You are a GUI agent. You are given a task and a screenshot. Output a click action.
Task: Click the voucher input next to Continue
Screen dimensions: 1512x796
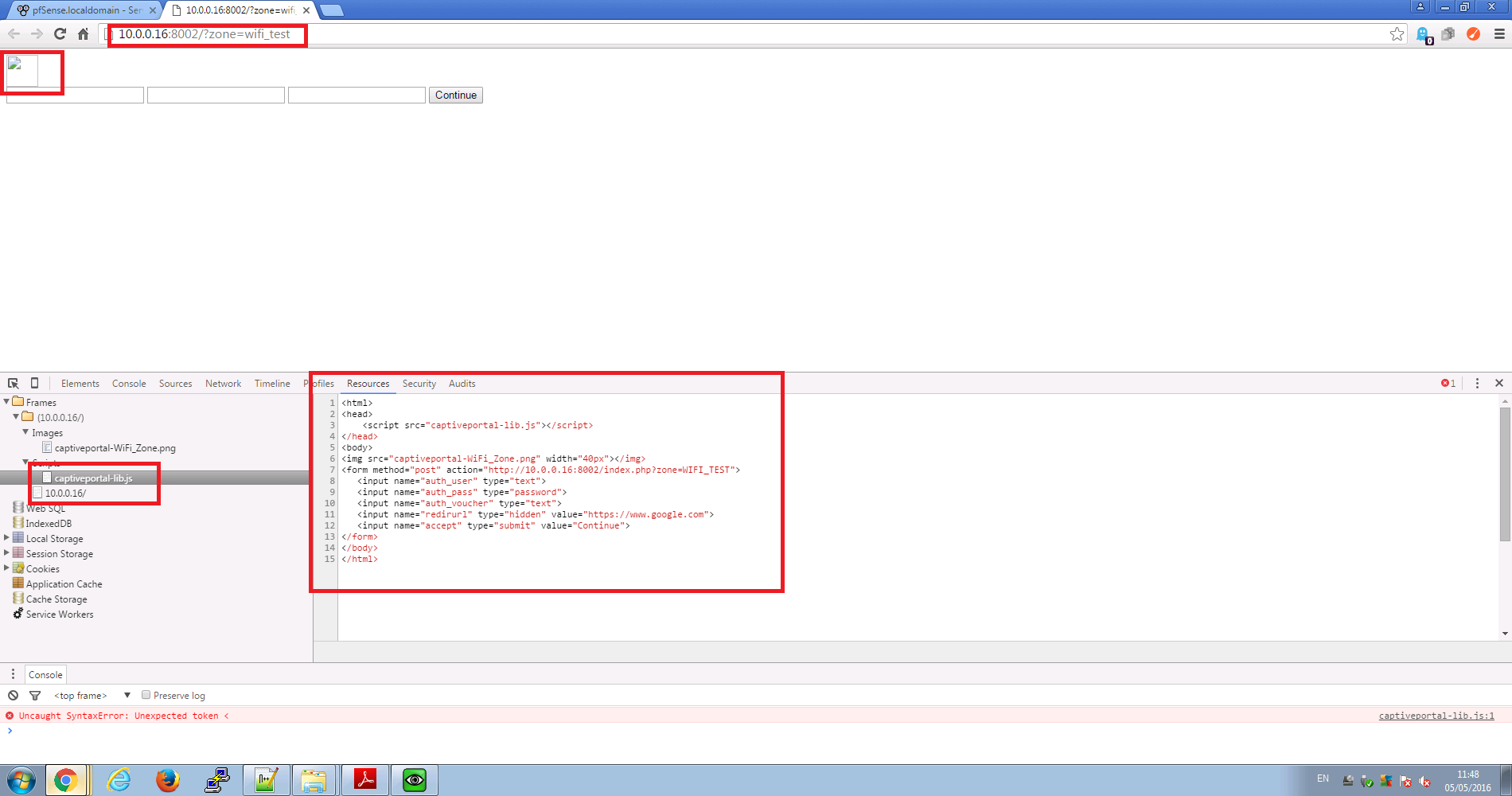[x=357, y=95]
